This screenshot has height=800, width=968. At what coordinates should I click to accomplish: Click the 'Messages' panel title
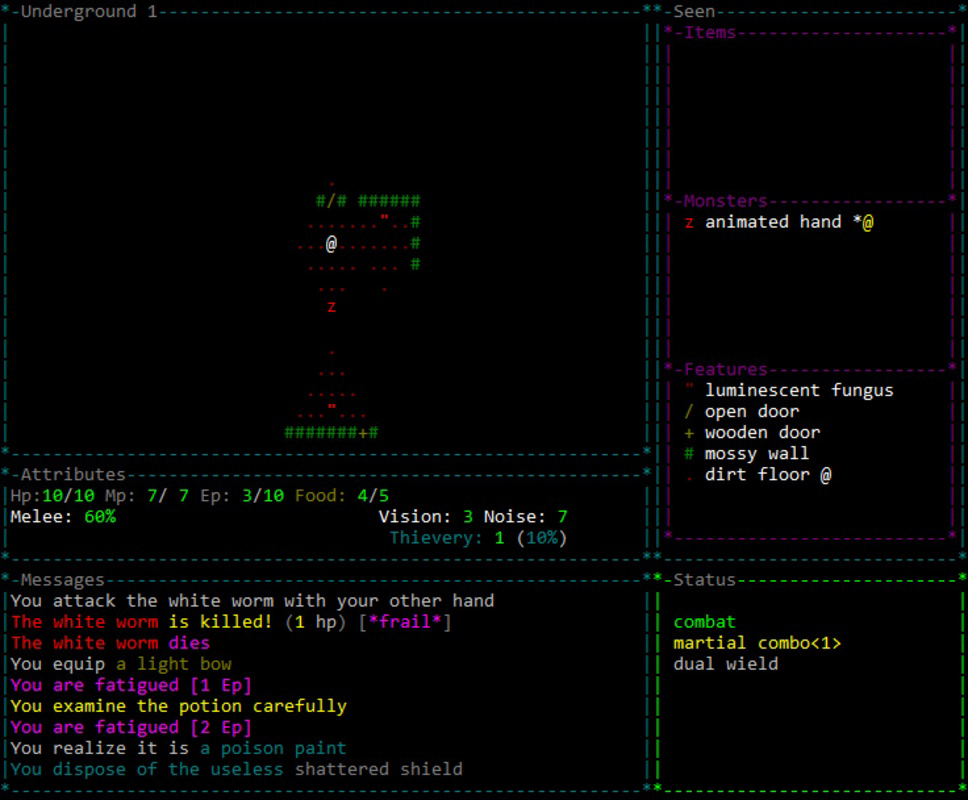coord(62,580)
